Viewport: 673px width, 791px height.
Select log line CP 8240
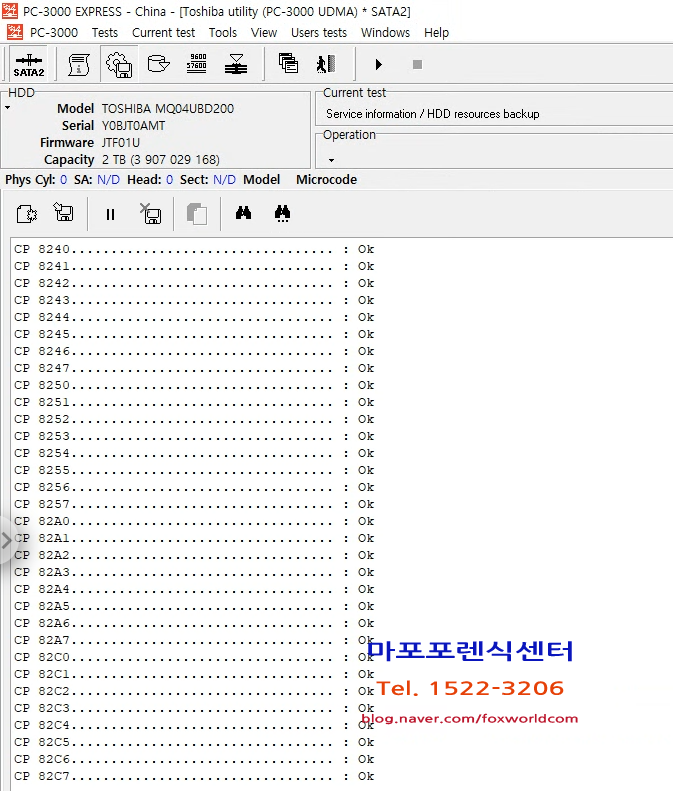click(194, 249)
